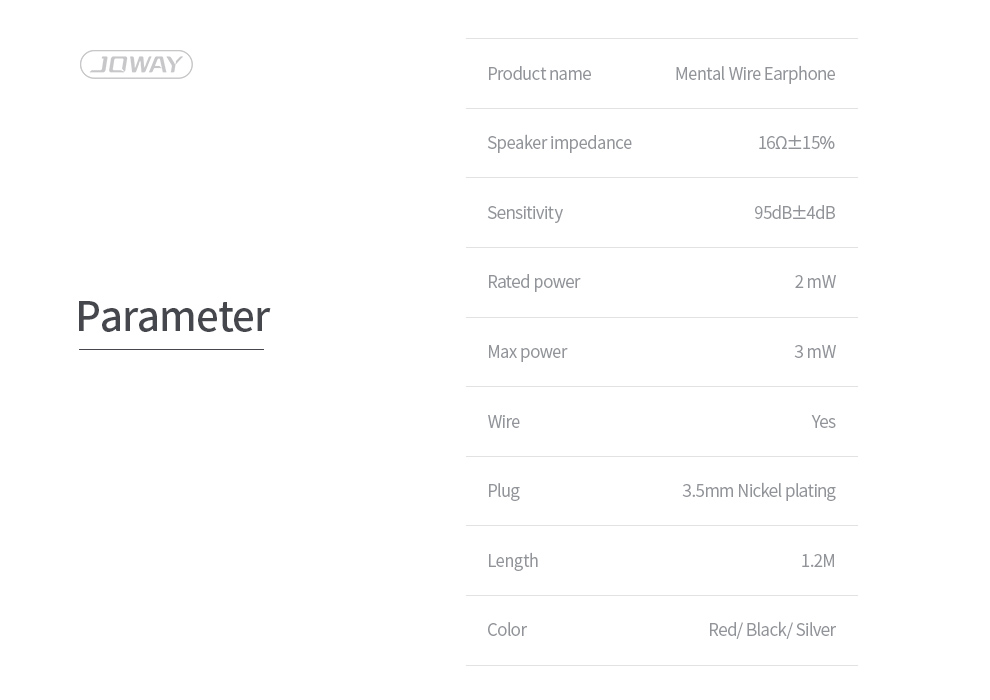Click the Yes value for Wire

pos(823,422)
